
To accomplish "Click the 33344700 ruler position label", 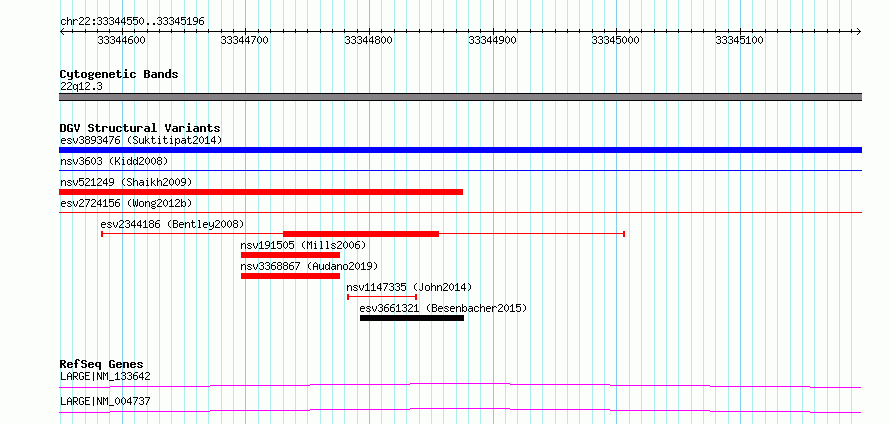I will pyautogui.click(x=245, y=40).
